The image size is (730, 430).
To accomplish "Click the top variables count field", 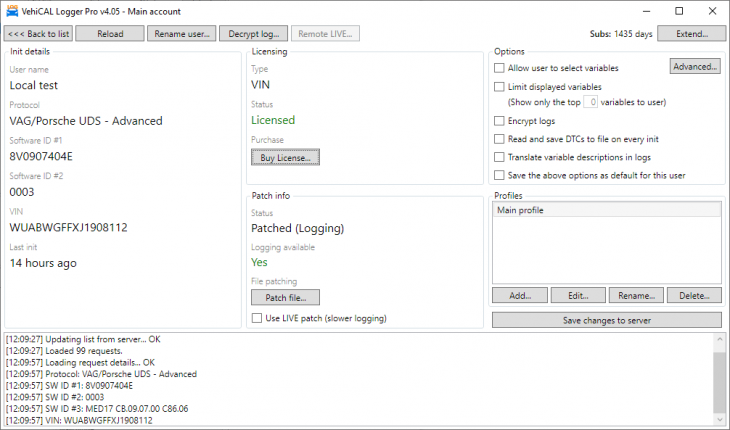I will click(x=591, y=102).
